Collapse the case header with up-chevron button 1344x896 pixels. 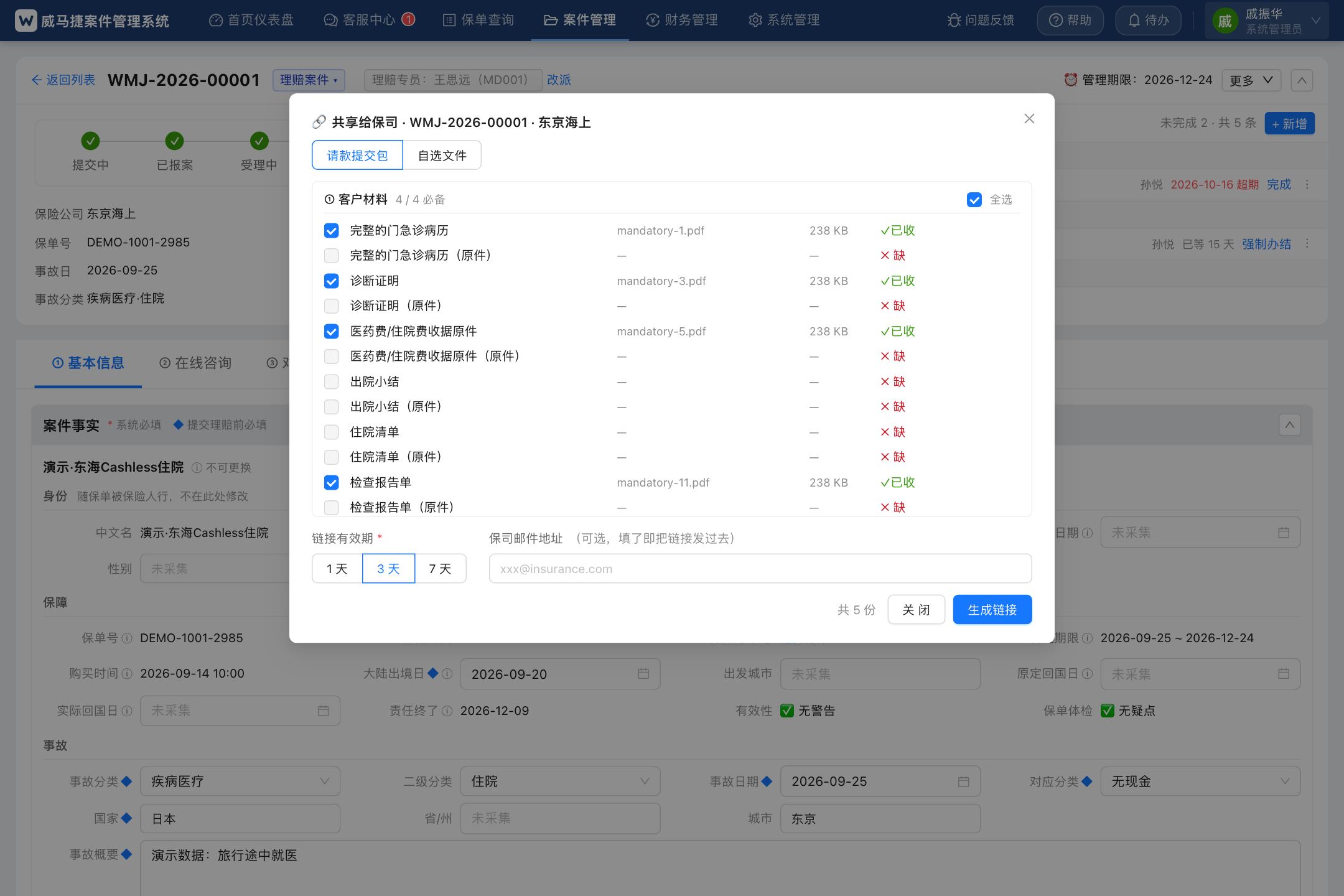click(1302, 80)
